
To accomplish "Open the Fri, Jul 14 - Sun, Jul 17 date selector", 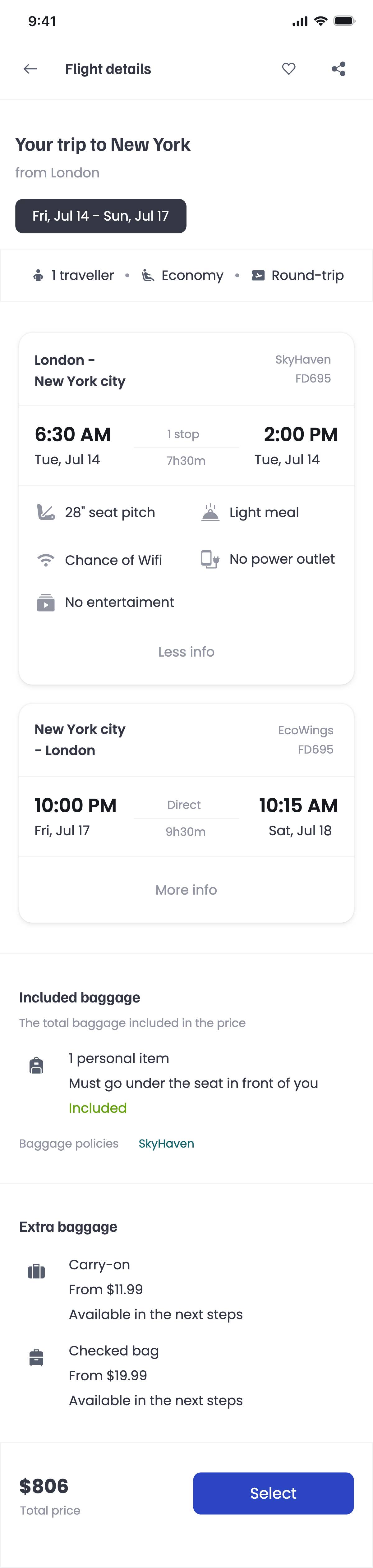I will [101, 216].
